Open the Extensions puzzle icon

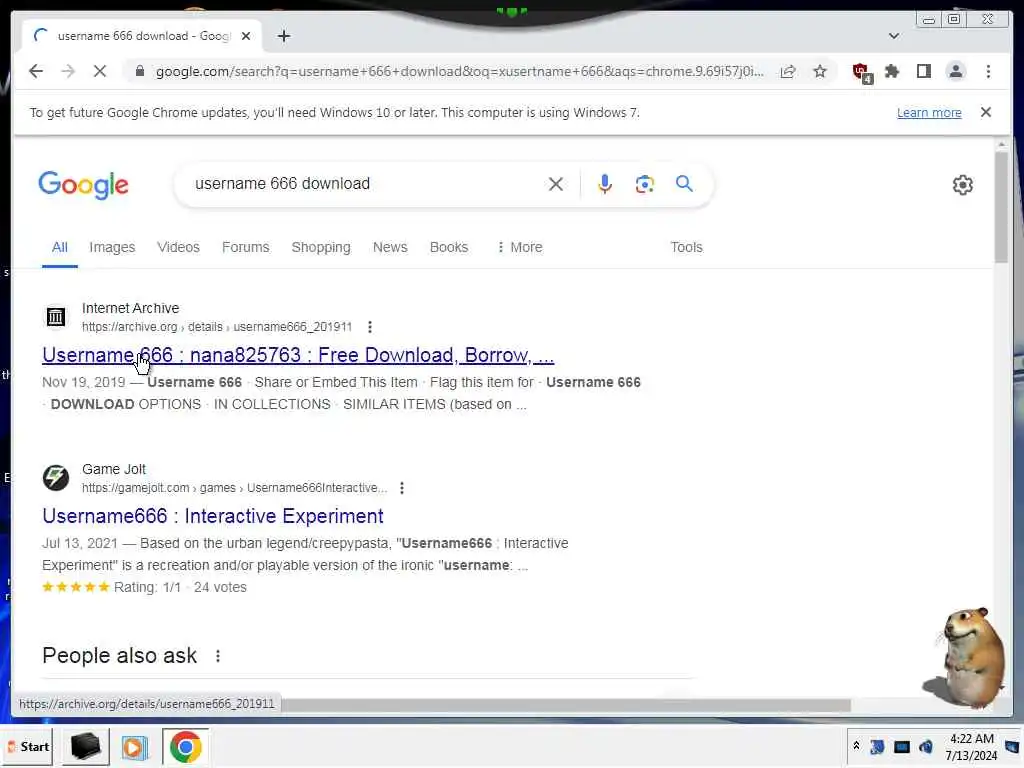892,71
